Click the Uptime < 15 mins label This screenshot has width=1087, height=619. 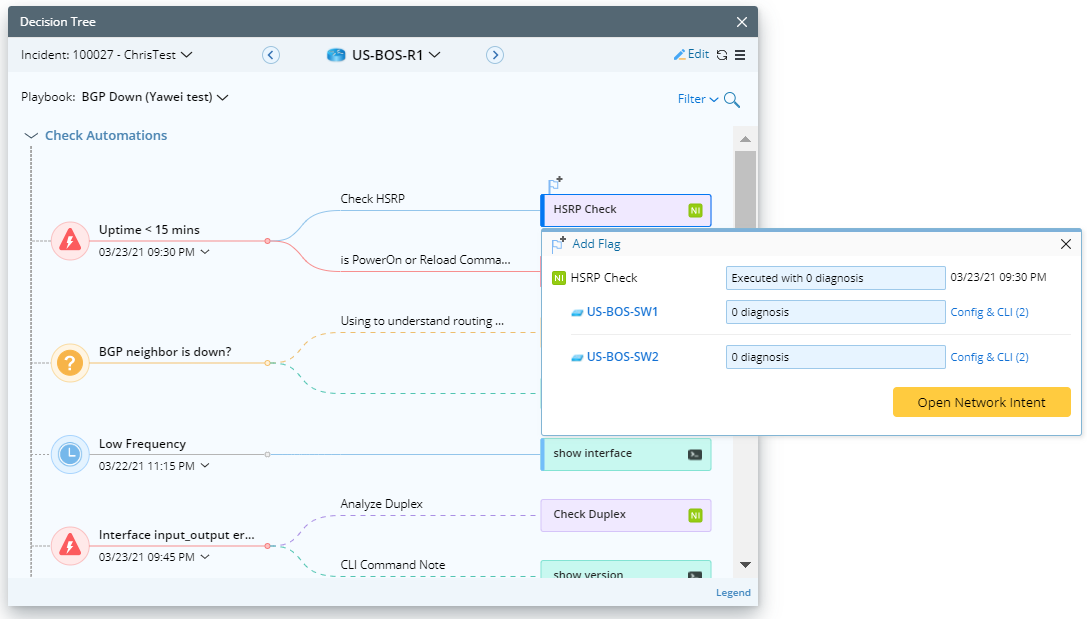pos(149,229)
